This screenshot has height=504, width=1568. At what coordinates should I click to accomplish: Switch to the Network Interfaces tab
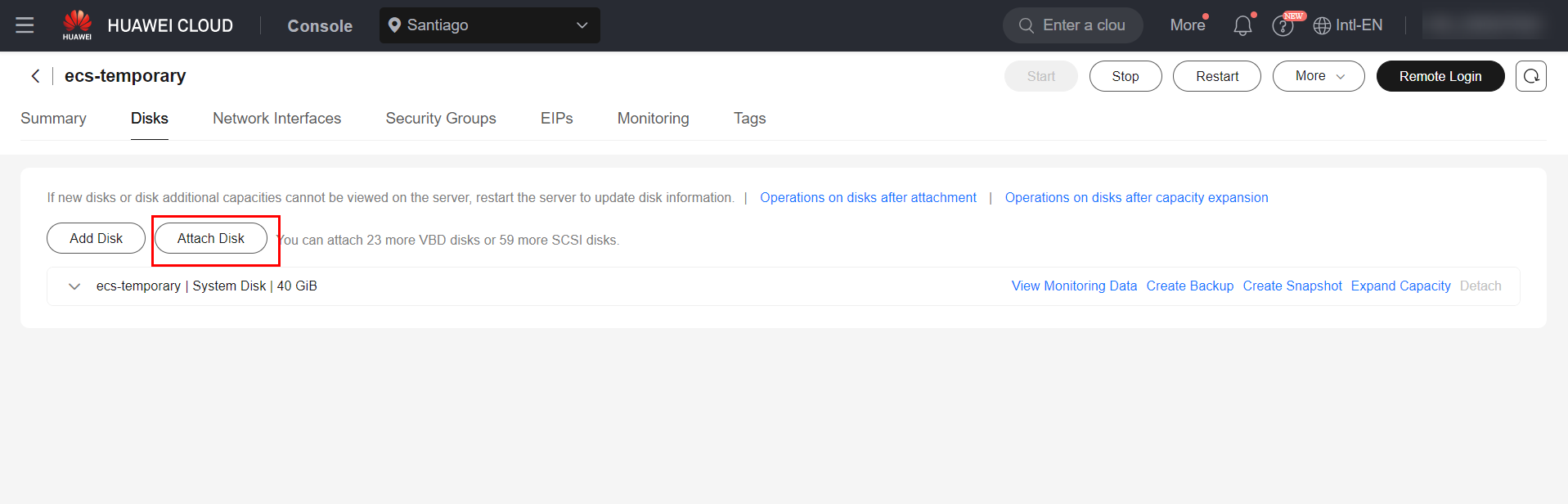[x=276, y=119]
